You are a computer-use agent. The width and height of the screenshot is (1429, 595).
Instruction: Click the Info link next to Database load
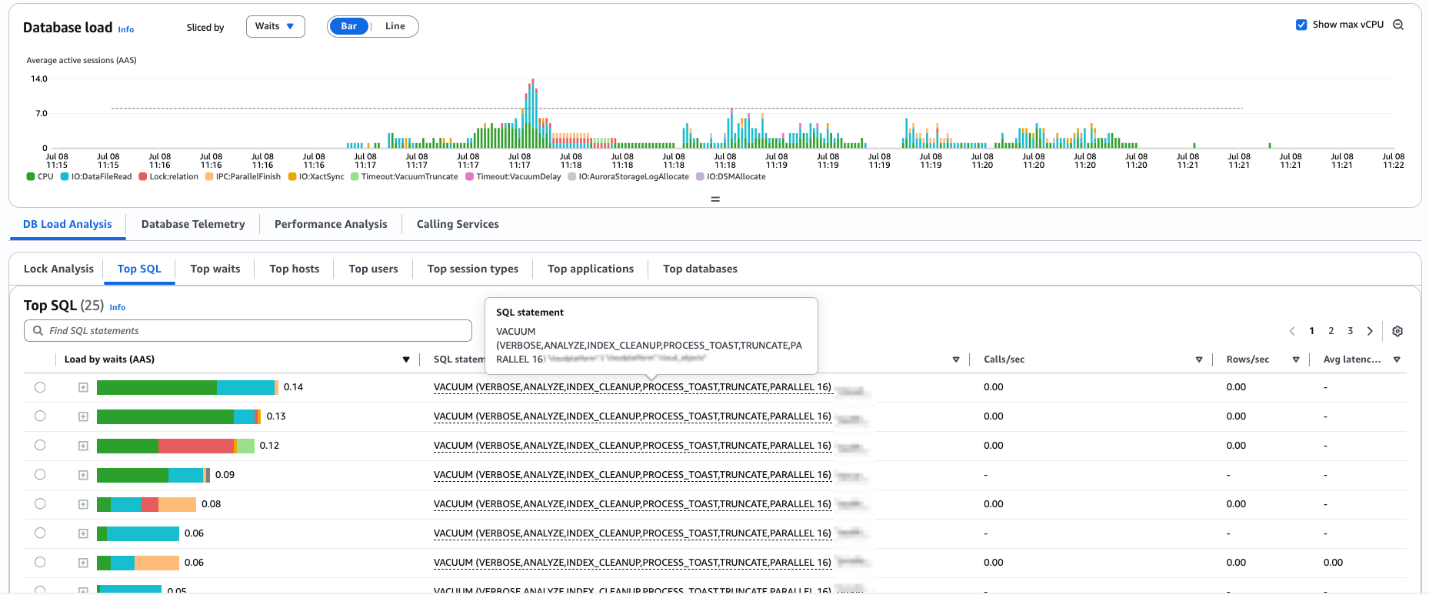click(126, 29)
